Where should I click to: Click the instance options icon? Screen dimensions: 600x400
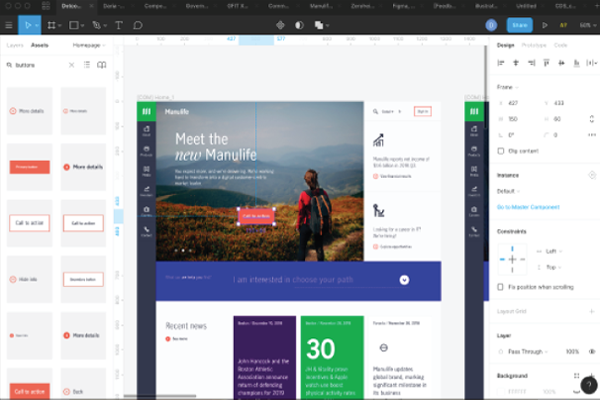coord(592,175)
